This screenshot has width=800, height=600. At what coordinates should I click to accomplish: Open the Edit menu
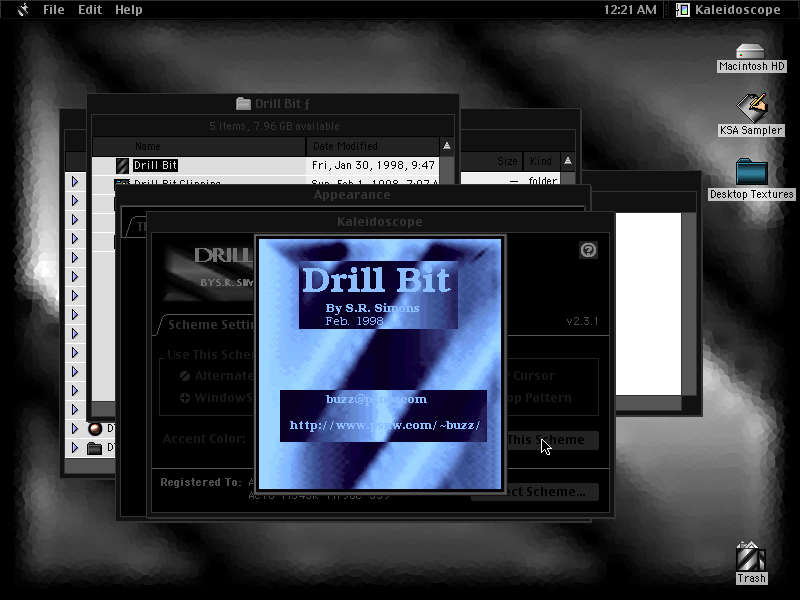coord(90,10)
